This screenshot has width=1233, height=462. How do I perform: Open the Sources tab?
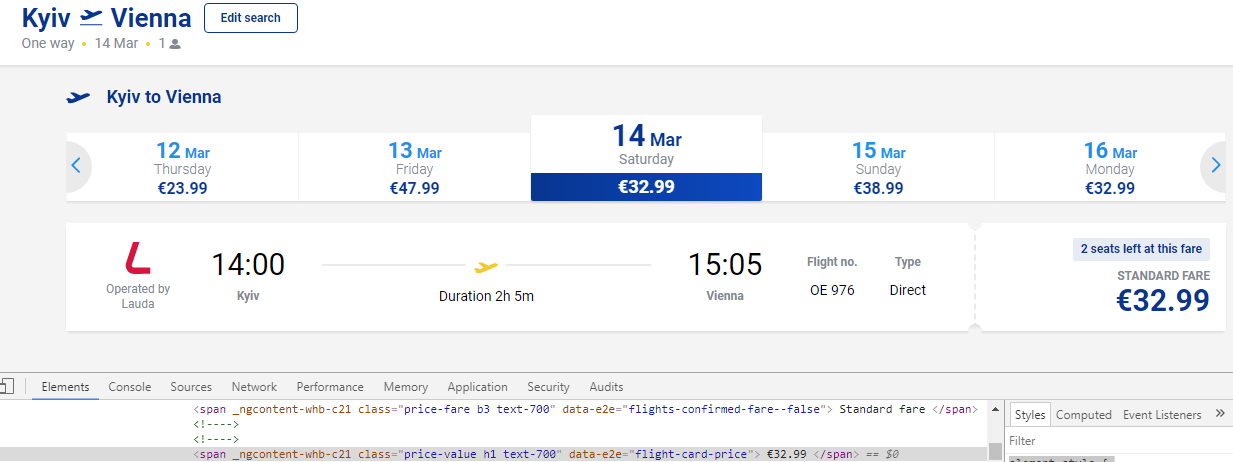(x=191, y=387)
